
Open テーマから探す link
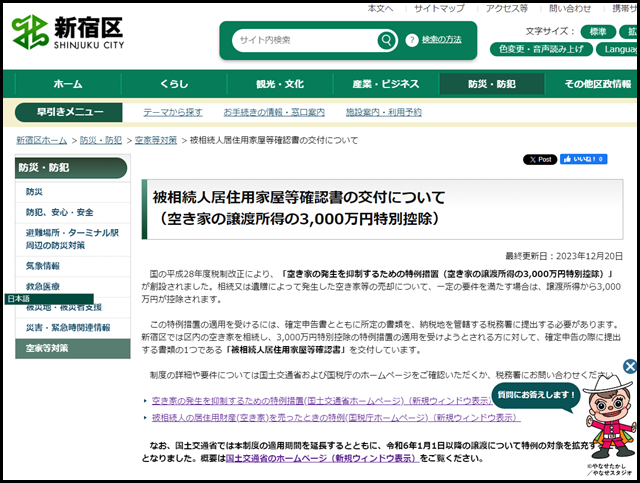pos(173,112)
